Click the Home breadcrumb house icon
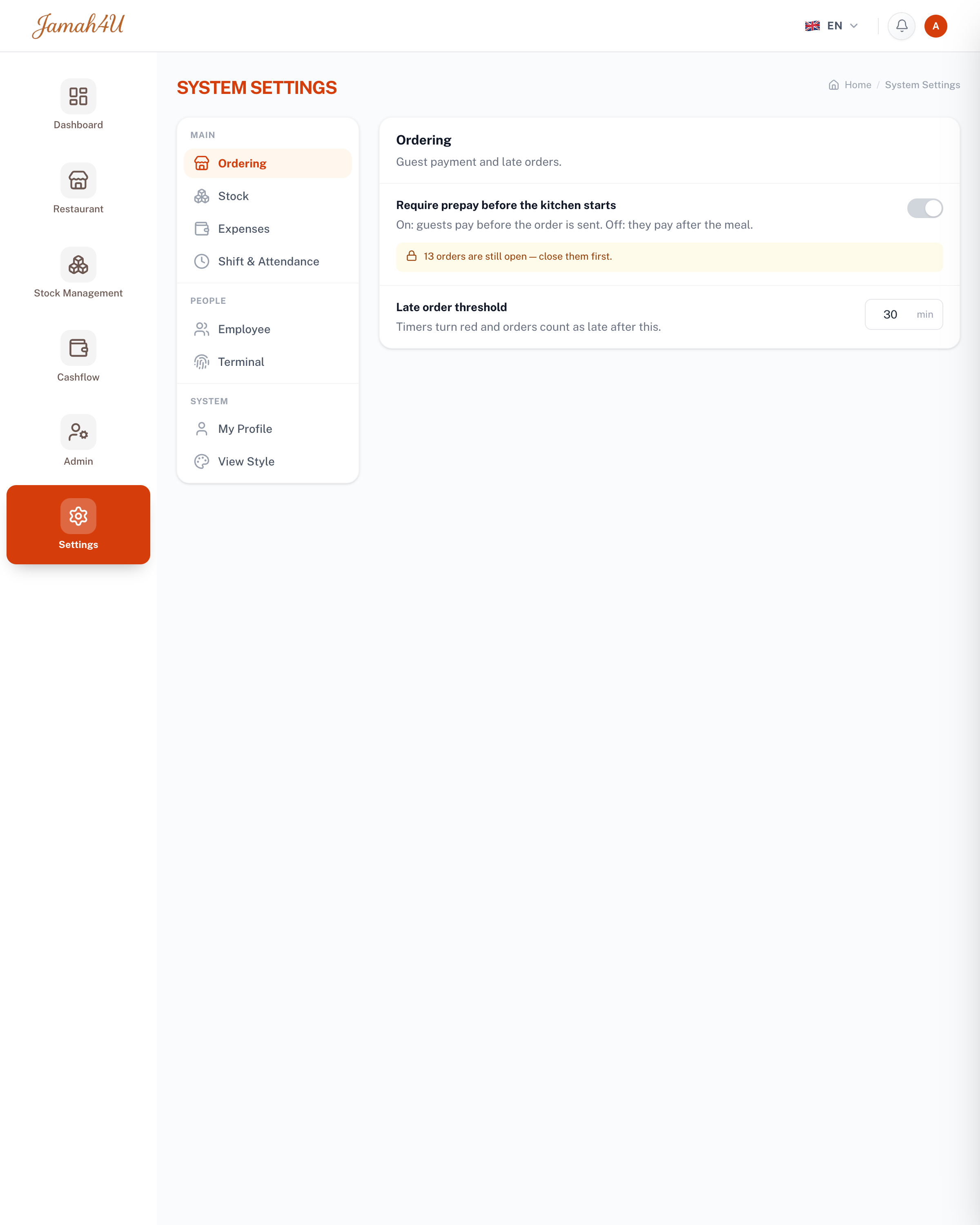980x1225 pixels. coord(833,85)
